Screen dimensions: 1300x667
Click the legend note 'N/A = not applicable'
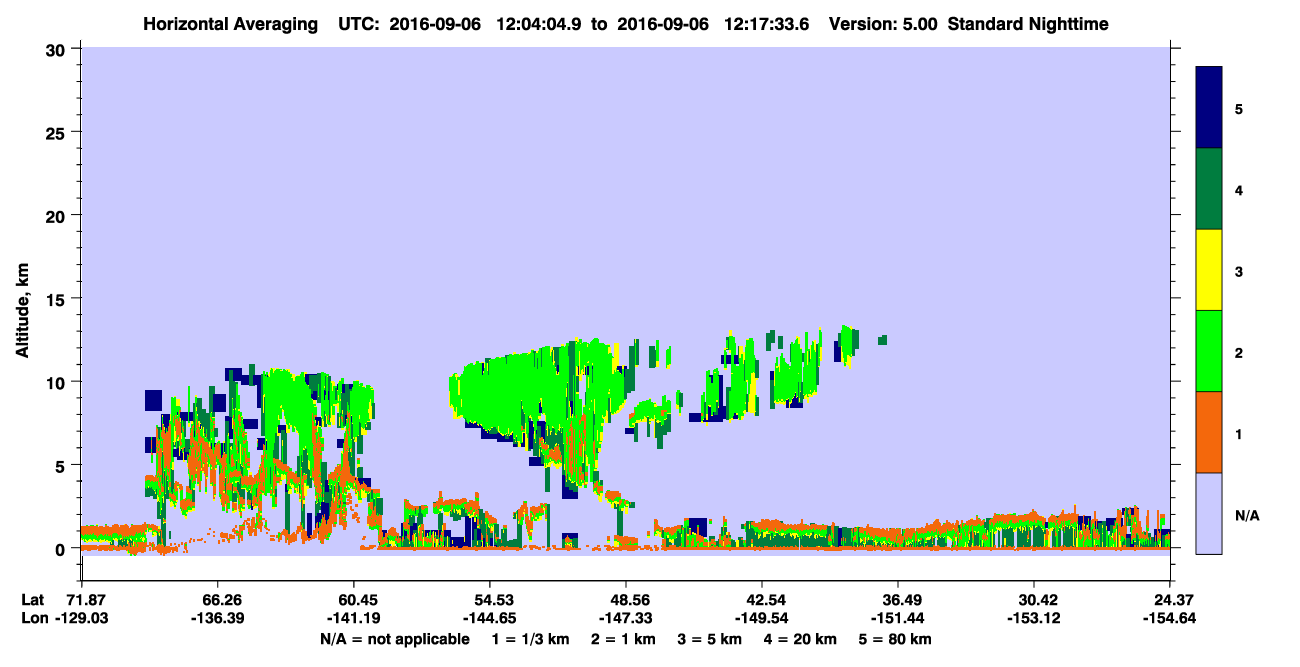394,639
